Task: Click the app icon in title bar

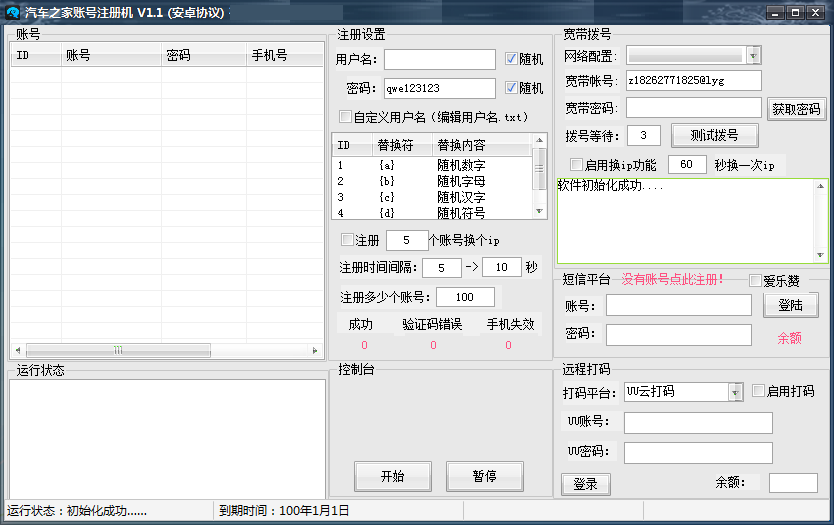Action: pyautogui.click(x=13, y=12)
